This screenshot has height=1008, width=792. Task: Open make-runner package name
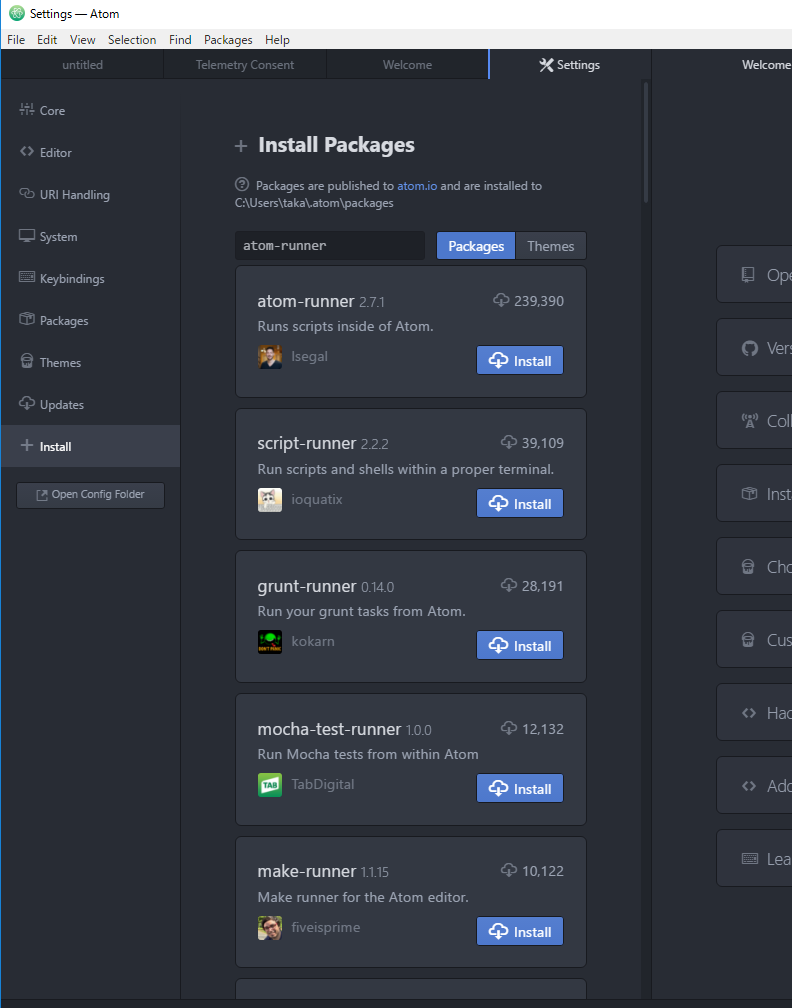coord(307,871)
